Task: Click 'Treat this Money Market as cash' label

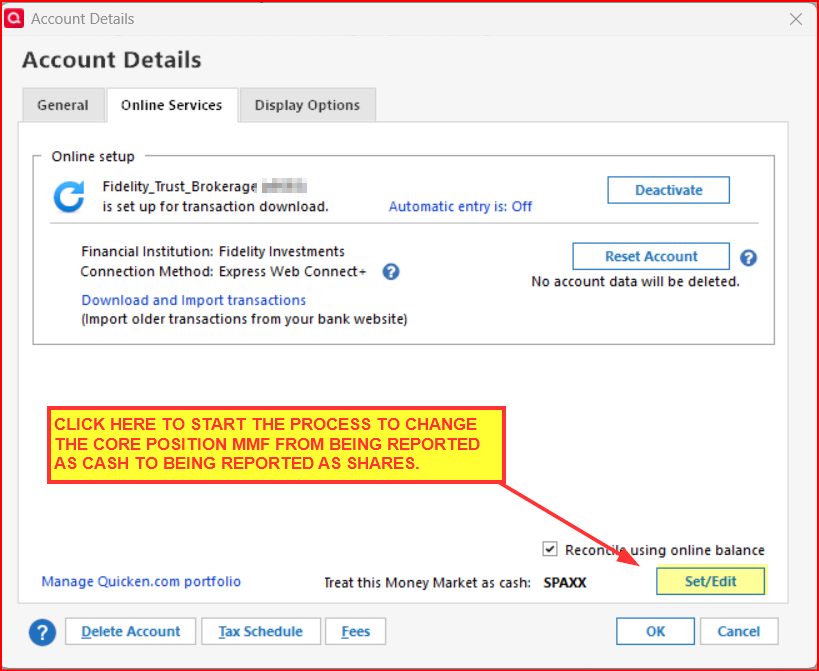Action: [427, 583]
